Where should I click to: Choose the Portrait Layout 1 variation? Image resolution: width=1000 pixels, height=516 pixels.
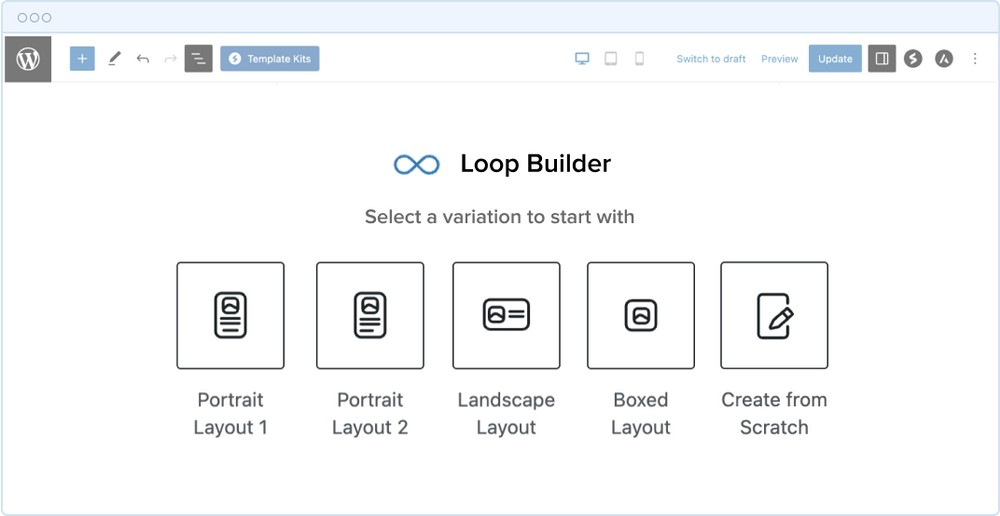230,315
